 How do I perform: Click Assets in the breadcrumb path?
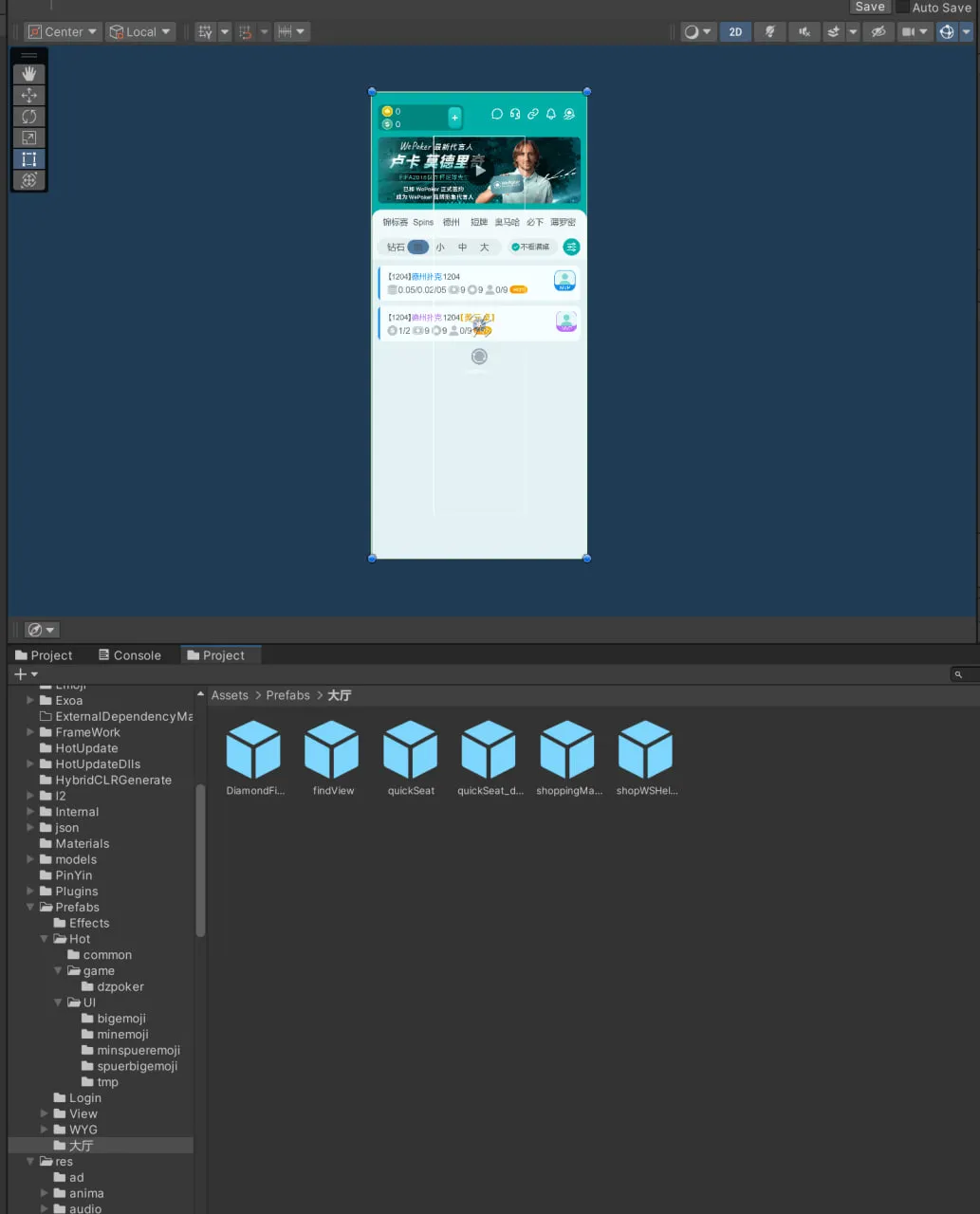tap(230, 695)
